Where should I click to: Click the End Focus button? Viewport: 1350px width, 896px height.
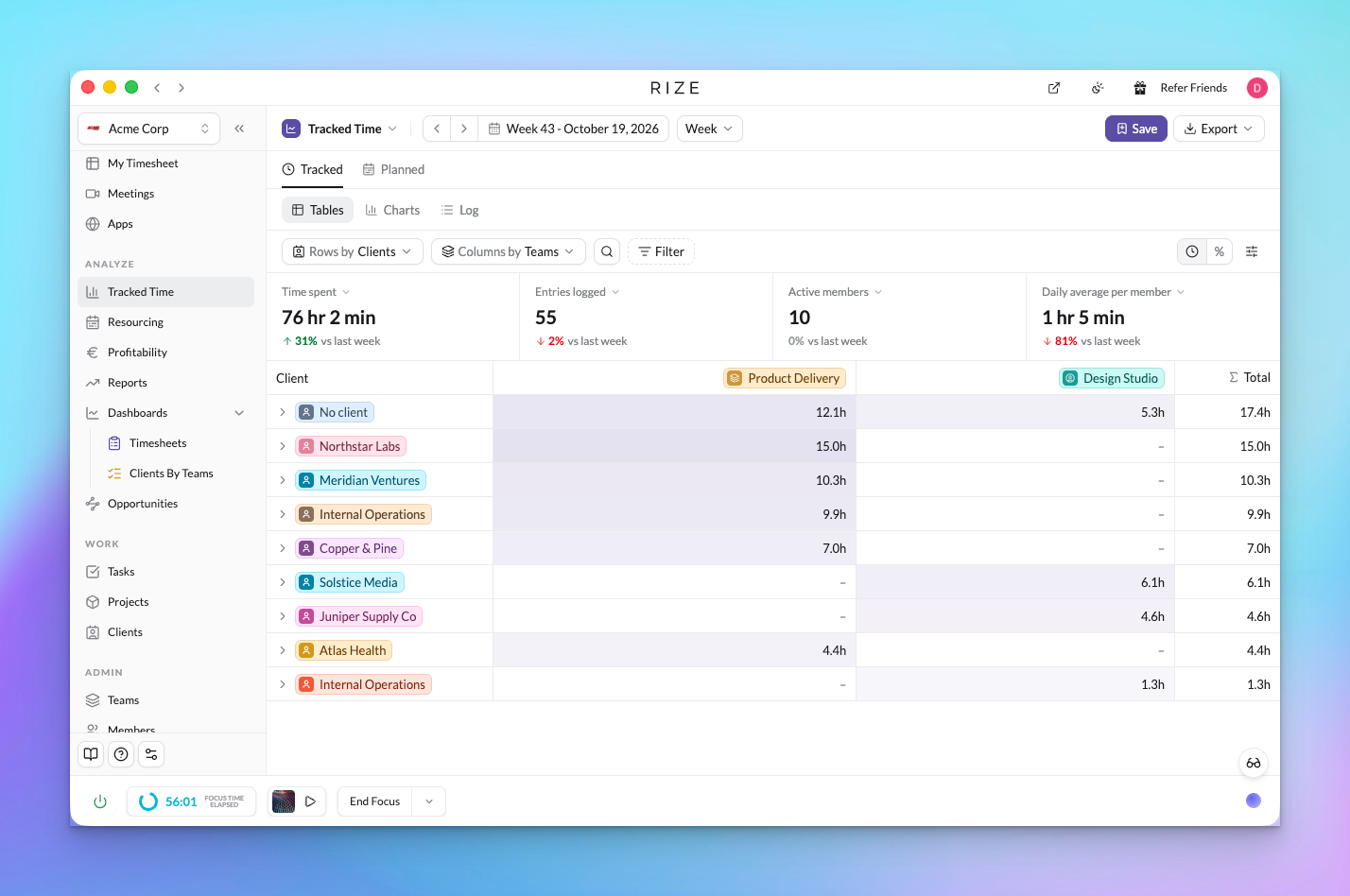coord(375,801)
